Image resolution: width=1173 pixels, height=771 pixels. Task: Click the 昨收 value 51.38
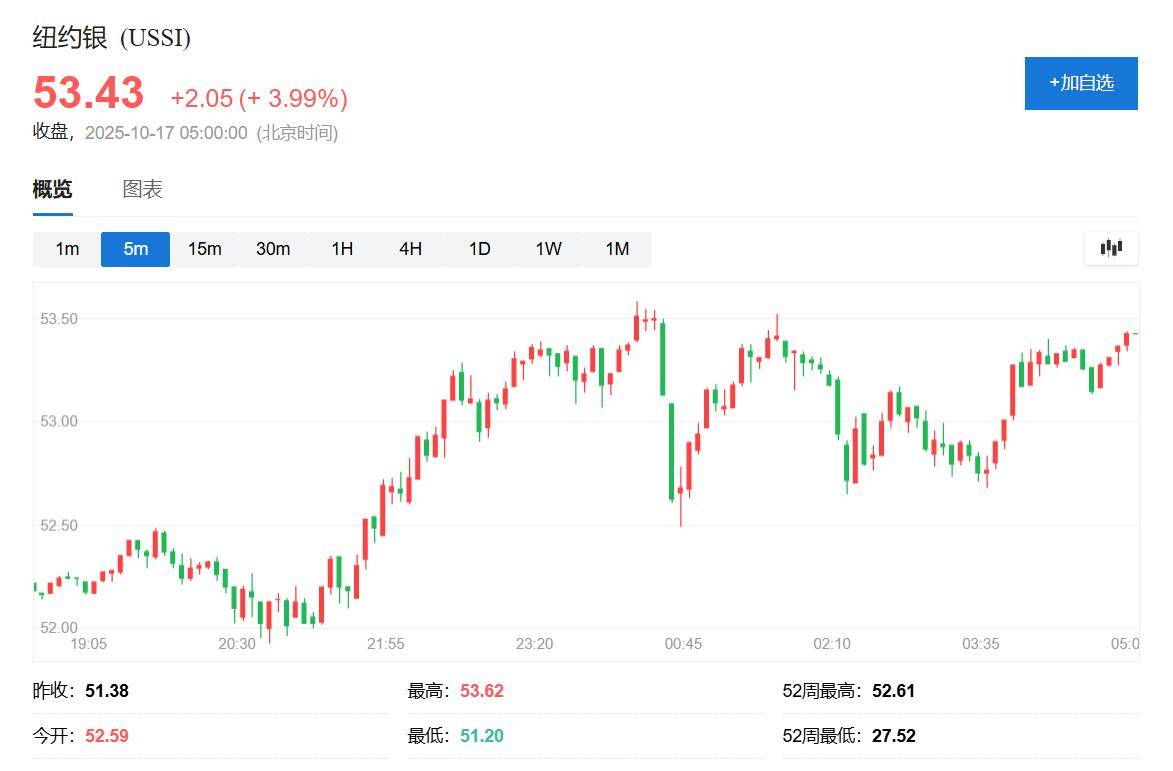107,691
